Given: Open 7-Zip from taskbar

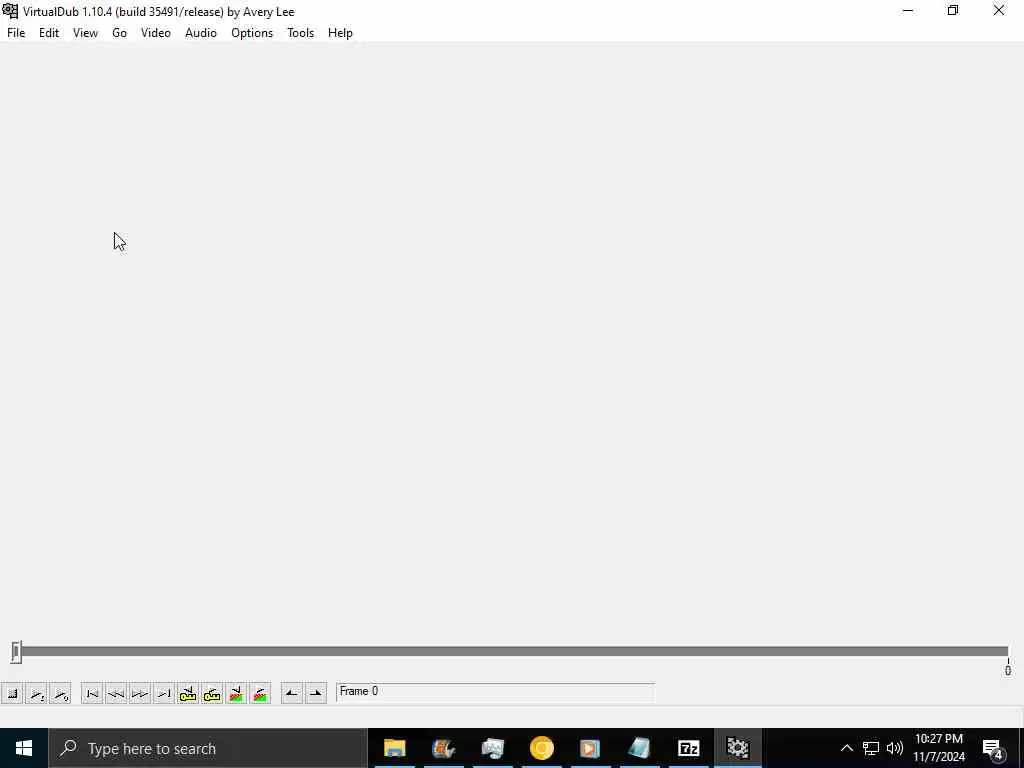Looking at the screenshot, I should tap(688, 748).
